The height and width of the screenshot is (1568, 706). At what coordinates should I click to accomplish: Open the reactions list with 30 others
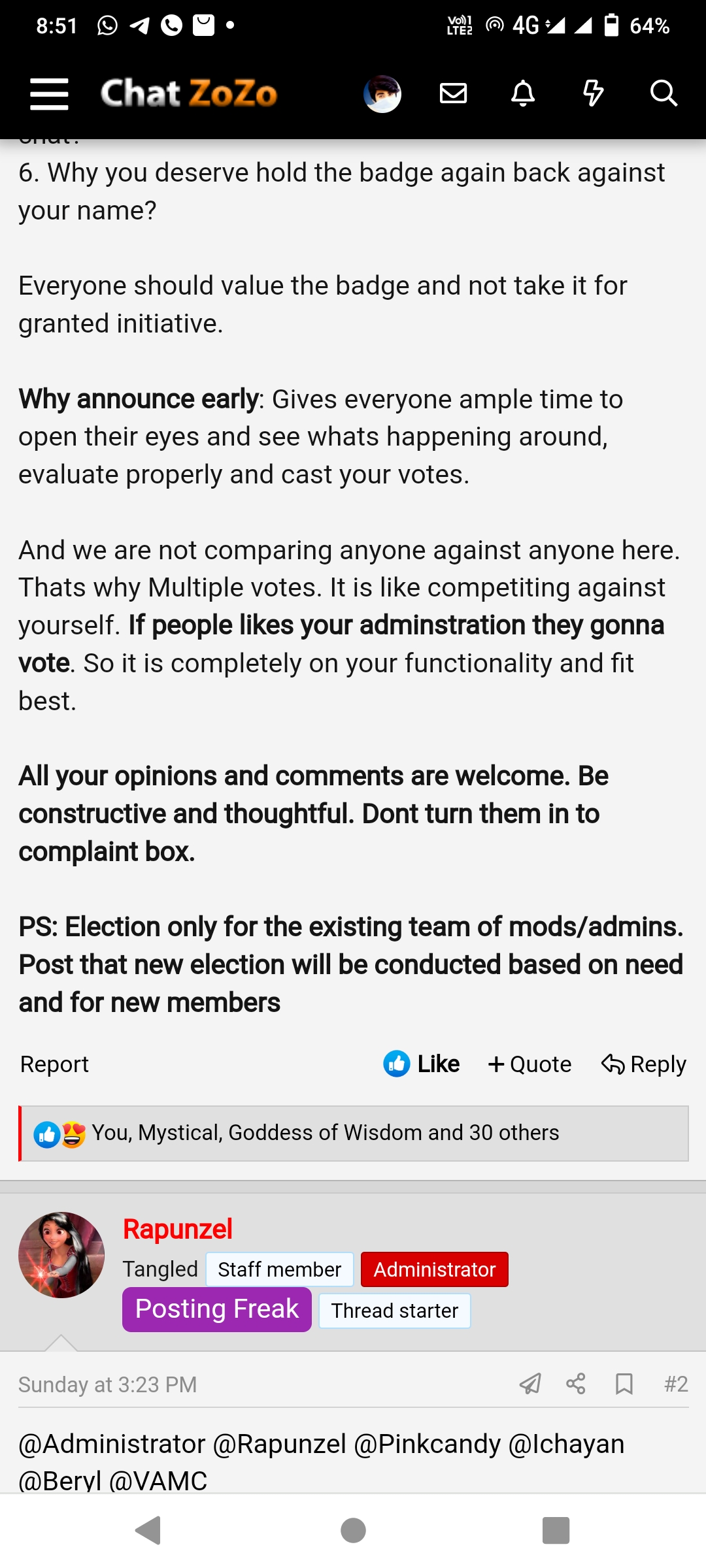325,1133
